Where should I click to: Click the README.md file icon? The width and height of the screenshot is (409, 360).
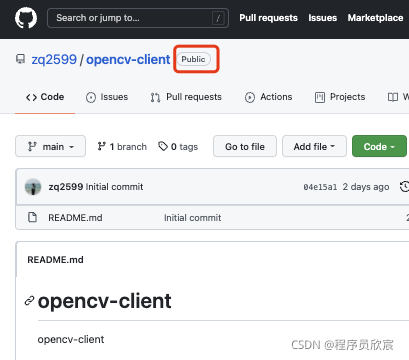[32, 217]
